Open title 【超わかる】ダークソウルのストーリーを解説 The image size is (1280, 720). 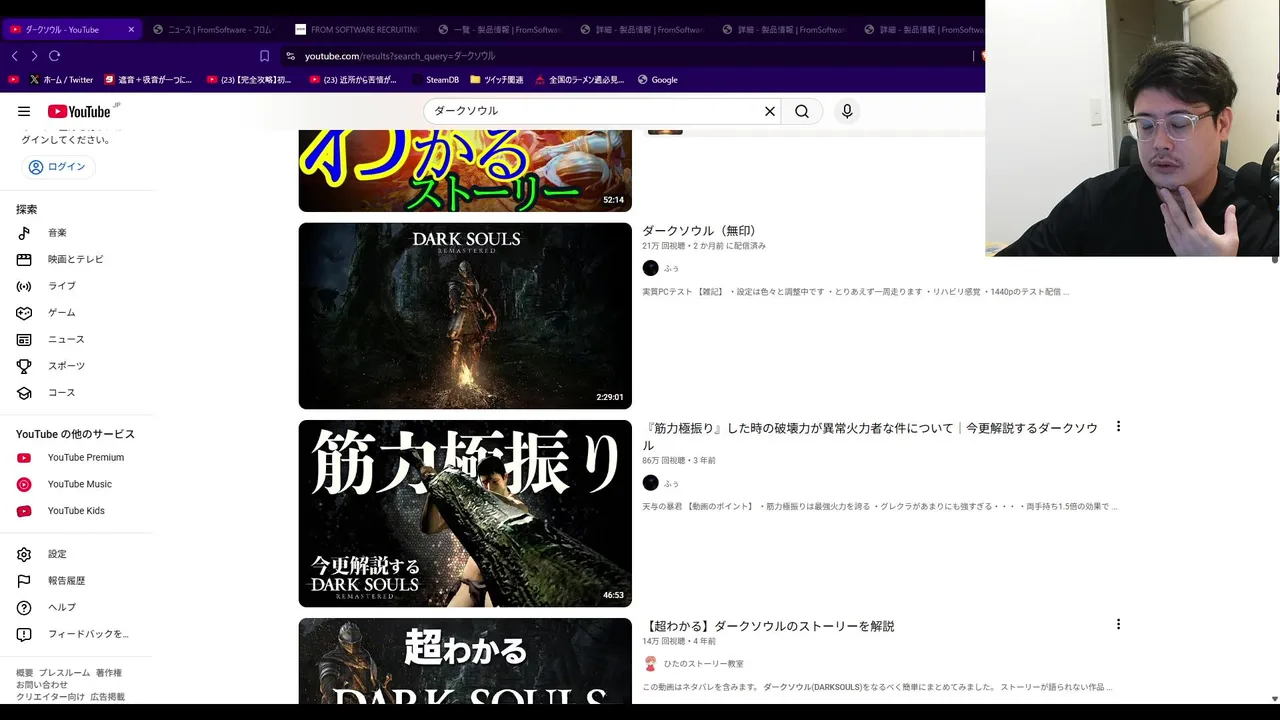[769, 626]
